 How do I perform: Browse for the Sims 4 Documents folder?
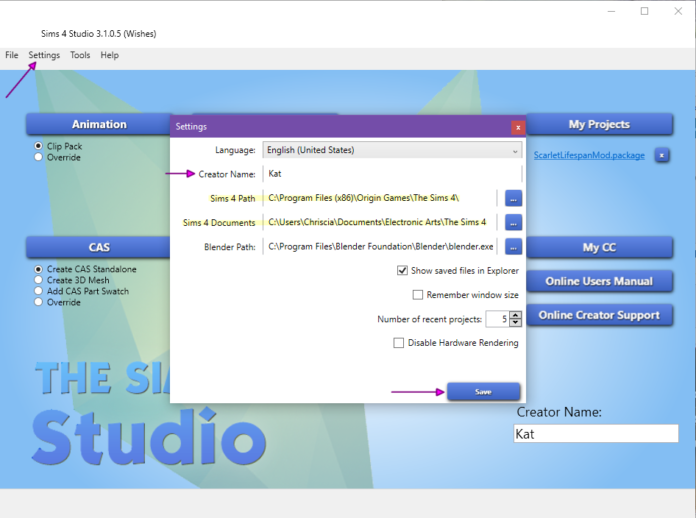(513, 222)
